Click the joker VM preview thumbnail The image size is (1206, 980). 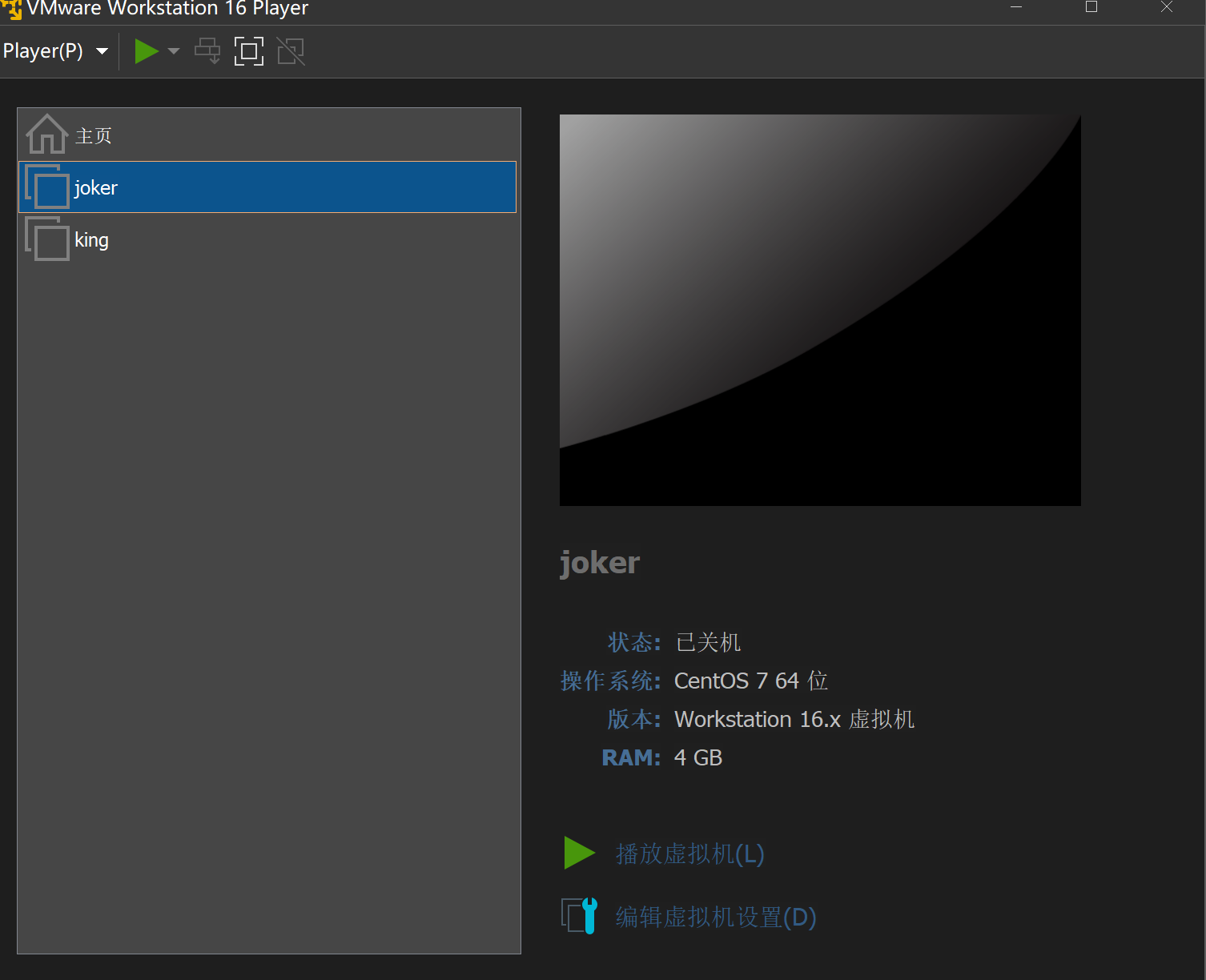pyautogui.click(x=820, y=310)
